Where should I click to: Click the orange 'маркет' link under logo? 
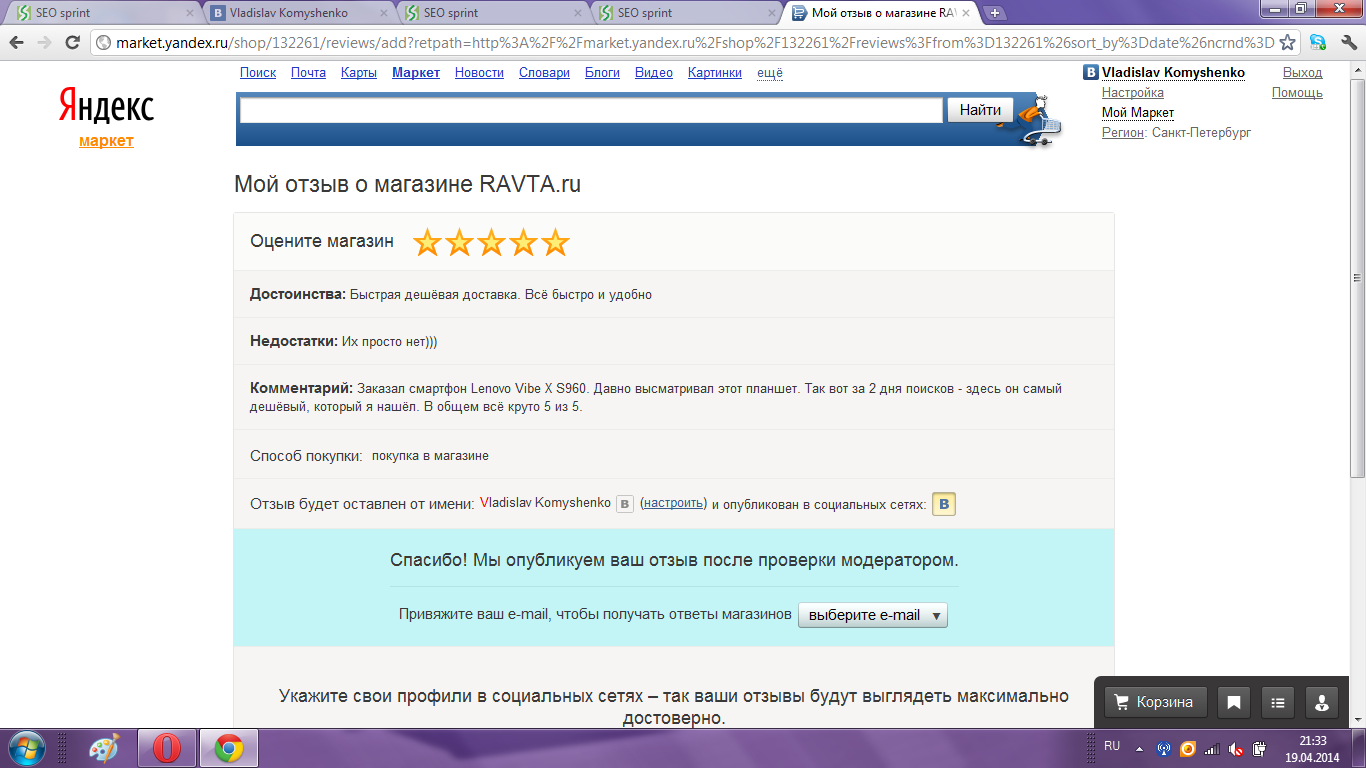tap(106, 141)
